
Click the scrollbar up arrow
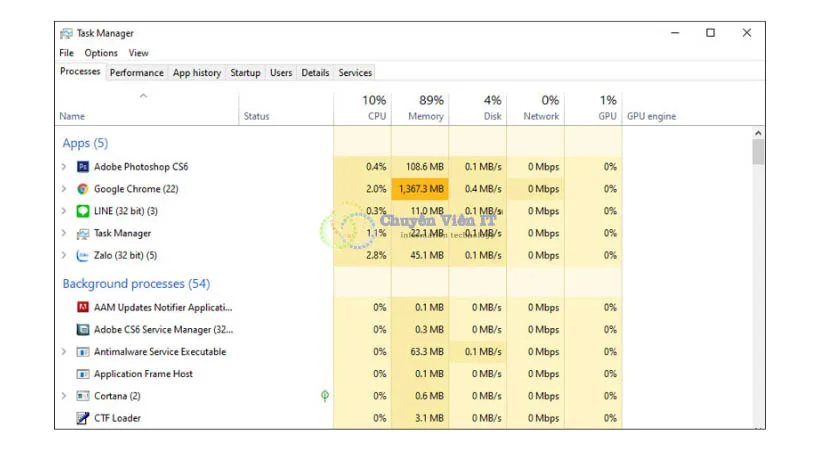(x=758, y=133)
